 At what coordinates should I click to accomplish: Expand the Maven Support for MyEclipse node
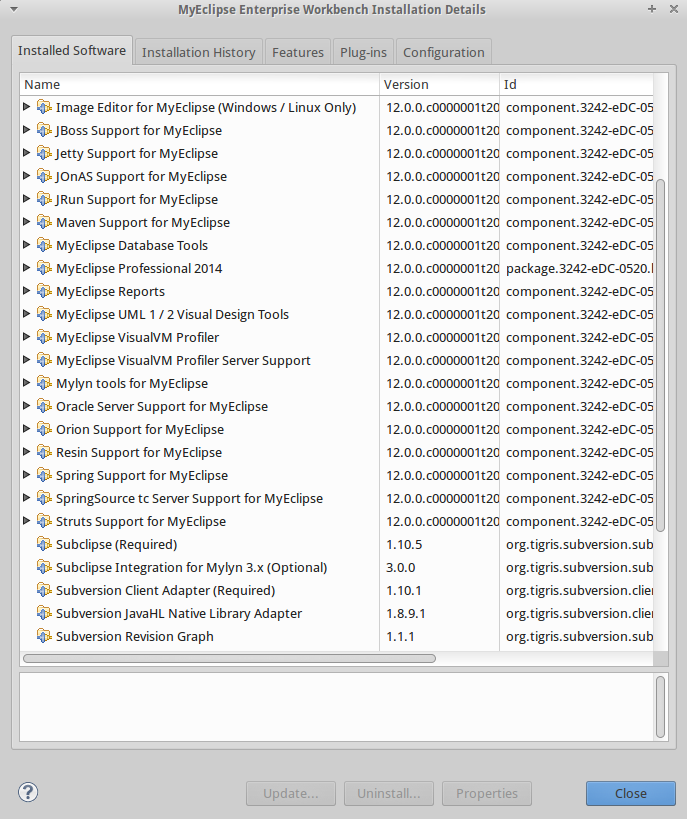(x=27, y=221)
